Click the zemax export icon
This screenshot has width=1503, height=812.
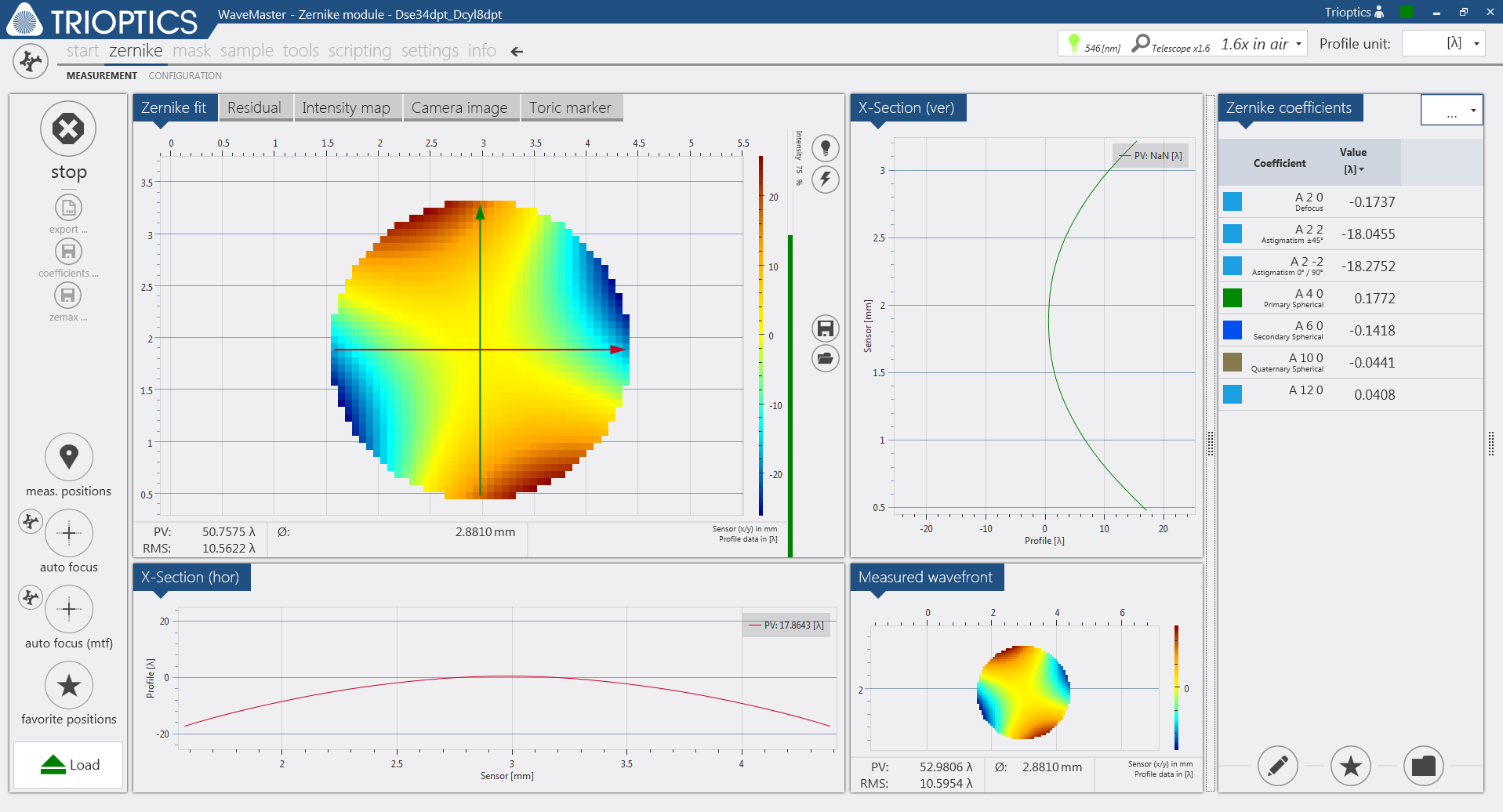[x=68, y=295]
